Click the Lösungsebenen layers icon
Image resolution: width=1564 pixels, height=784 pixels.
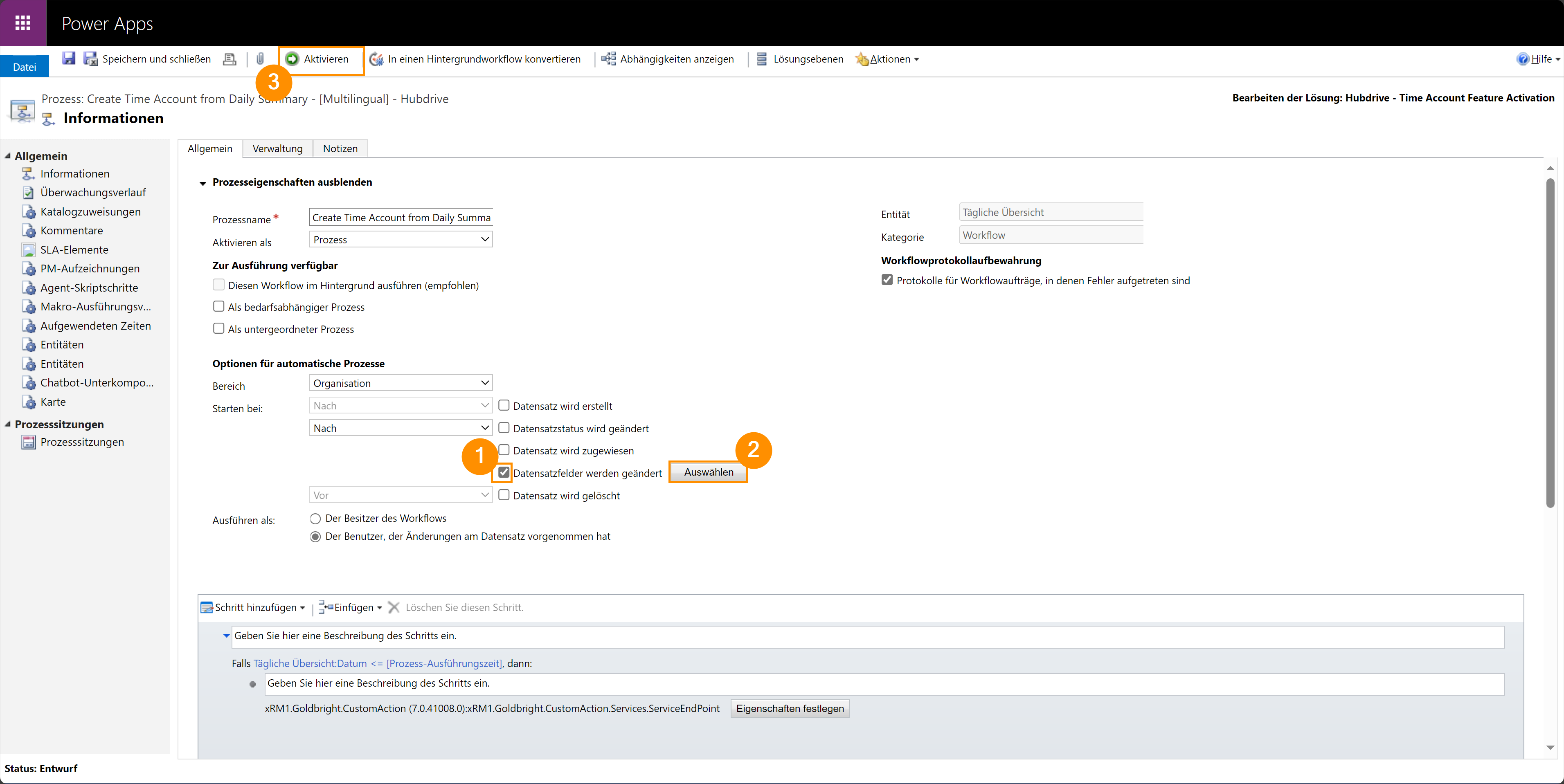point(761,59)
